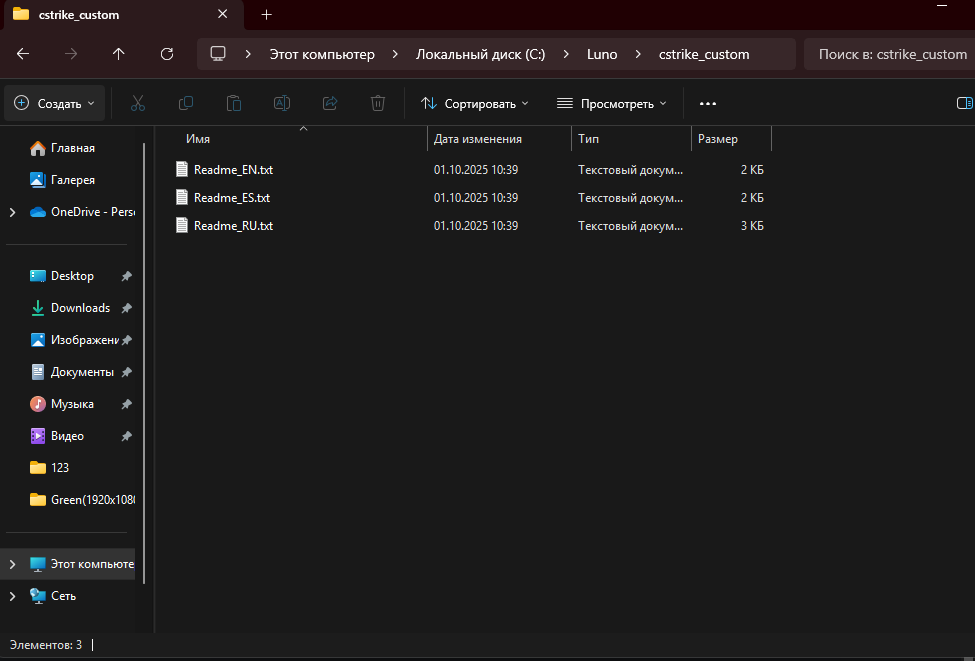Toggle the details pane button
Screen dimensions: 975x661
coord(964,103)
